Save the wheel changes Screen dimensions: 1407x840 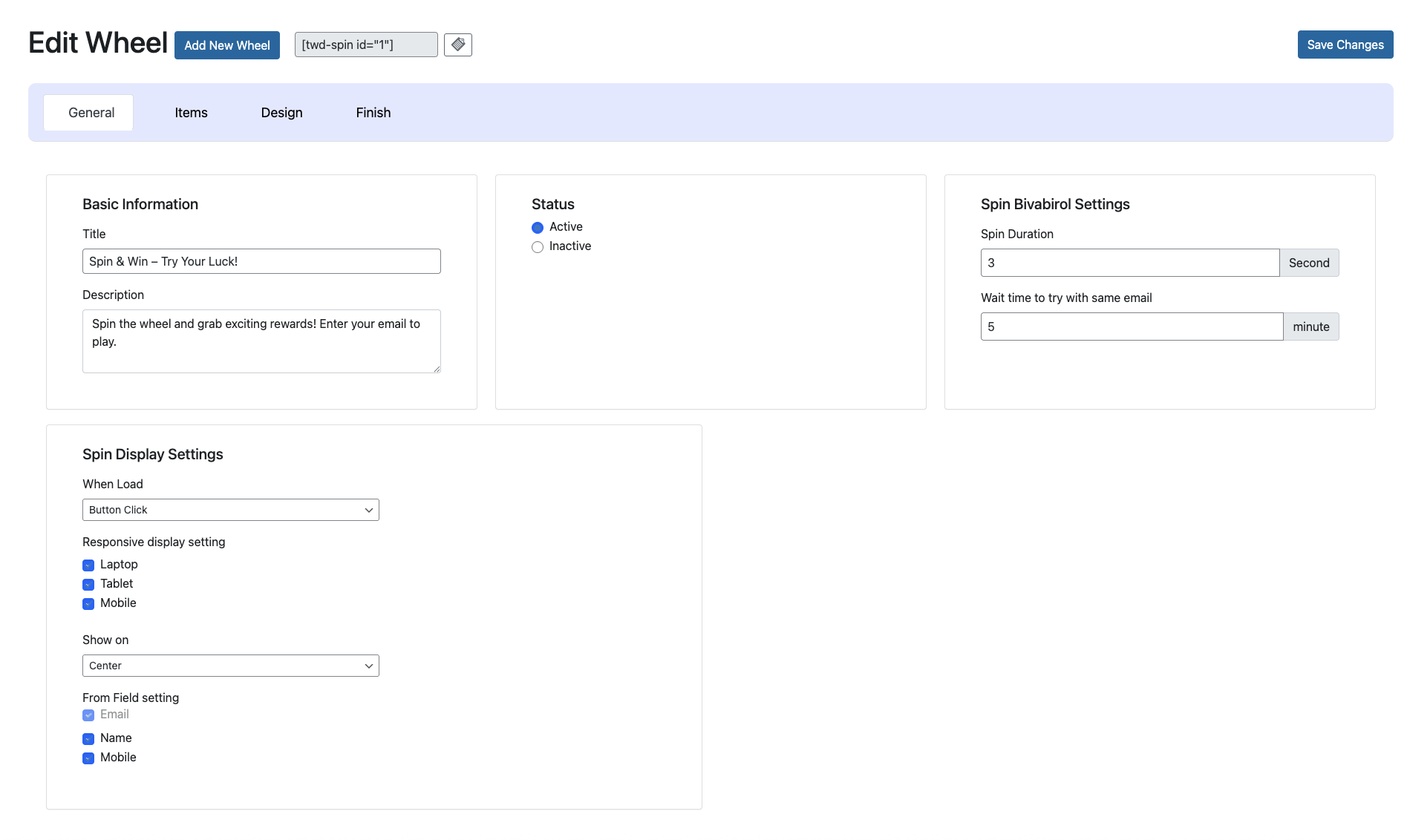click(x=1345, y=45)
